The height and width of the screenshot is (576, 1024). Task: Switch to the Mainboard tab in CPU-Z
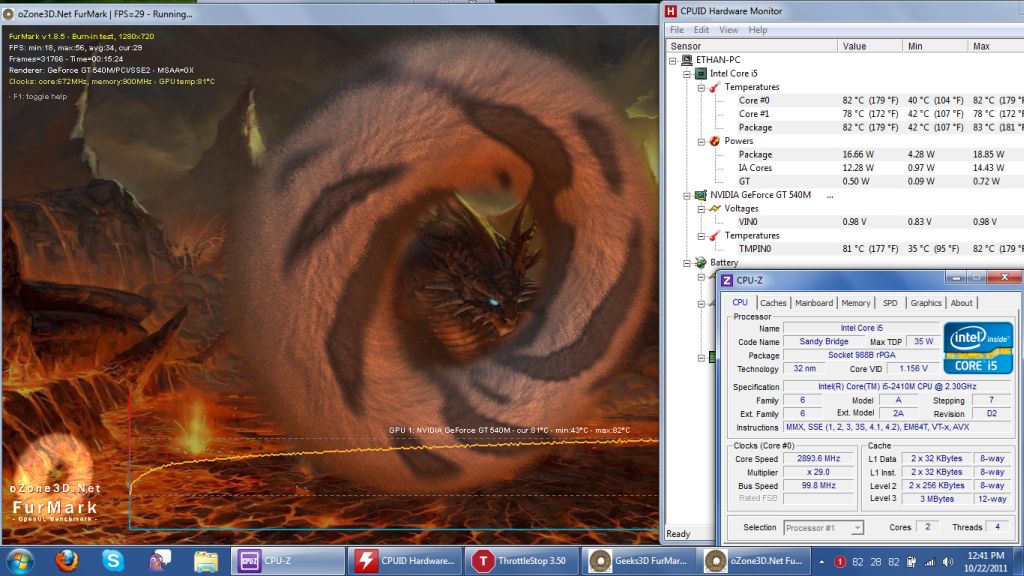(814, 303)
